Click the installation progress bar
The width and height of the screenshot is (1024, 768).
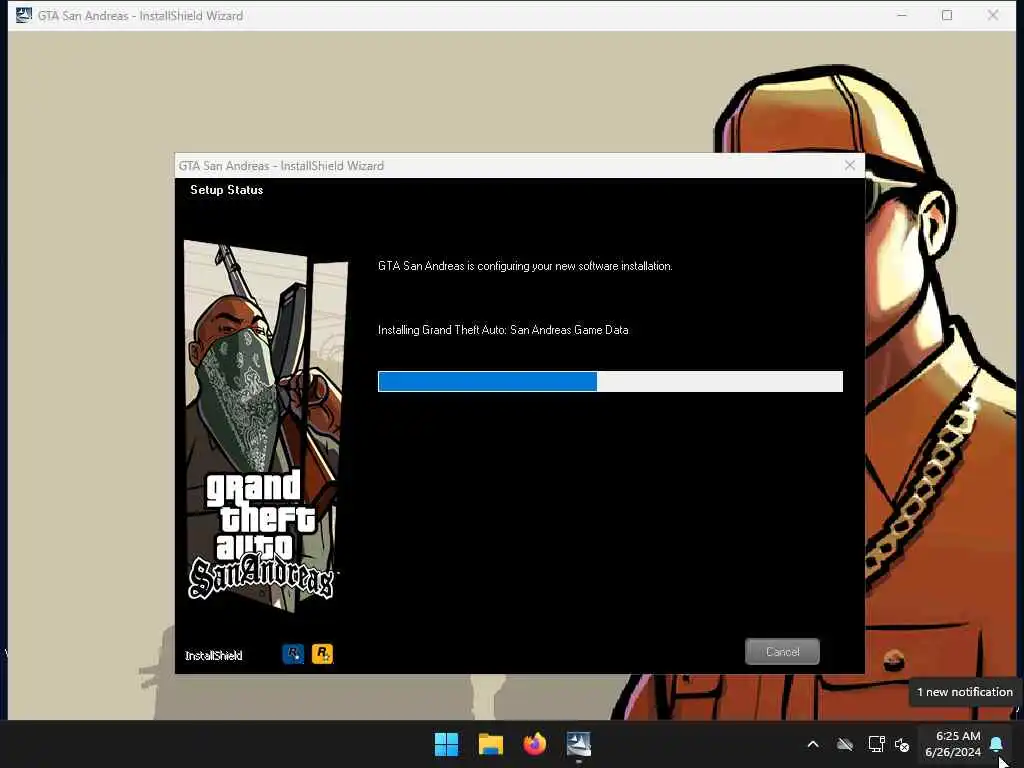(610, 381)
